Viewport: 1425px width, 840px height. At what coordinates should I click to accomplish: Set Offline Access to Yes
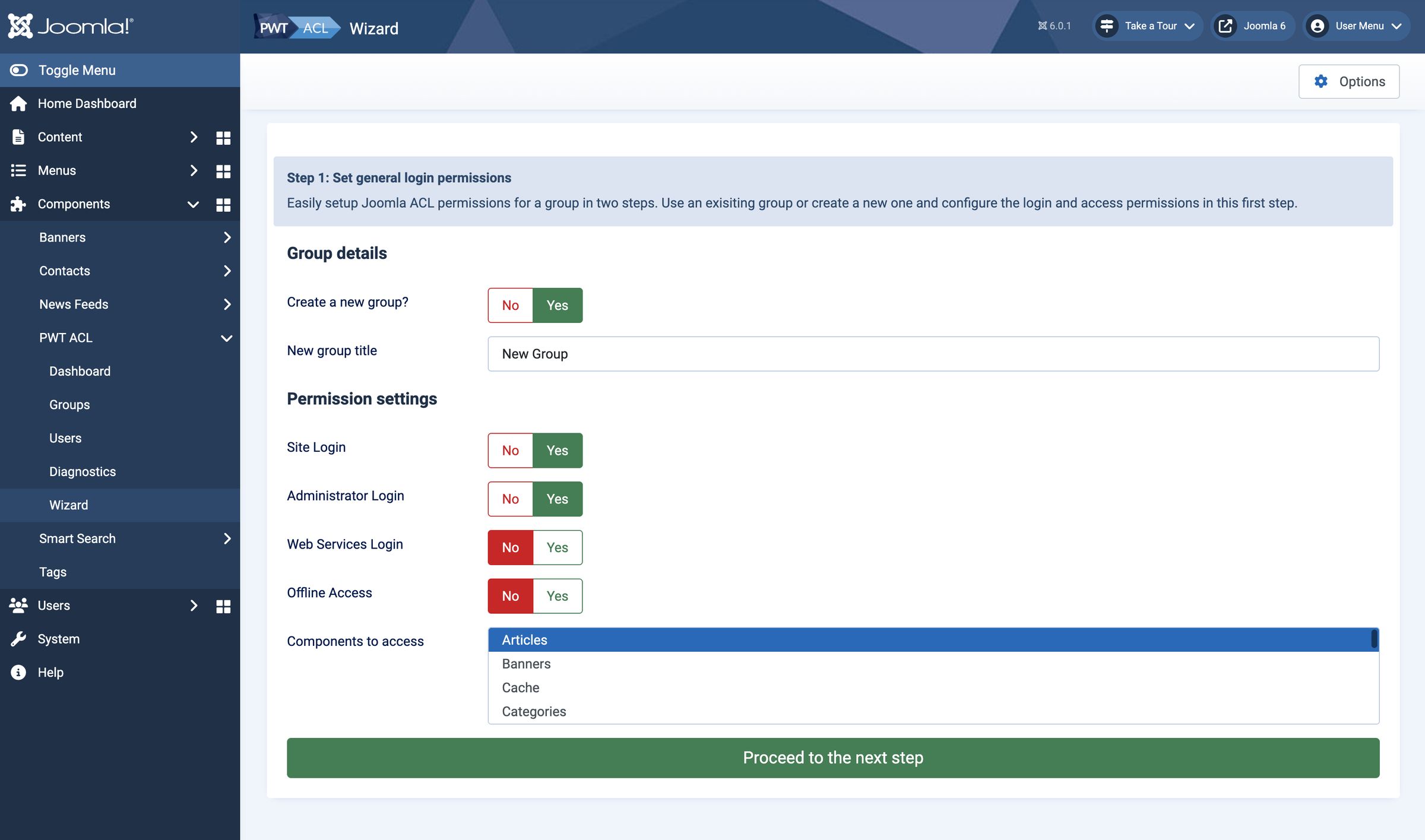[558, 596]
